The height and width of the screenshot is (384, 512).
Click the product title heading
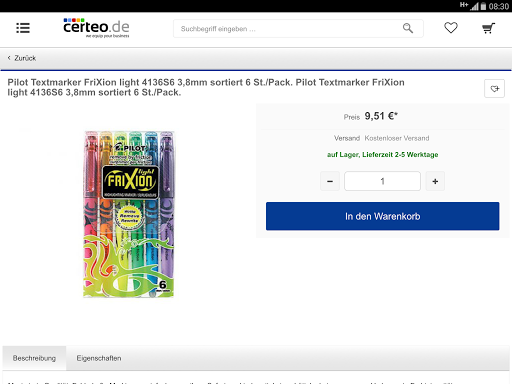point(206,87)
